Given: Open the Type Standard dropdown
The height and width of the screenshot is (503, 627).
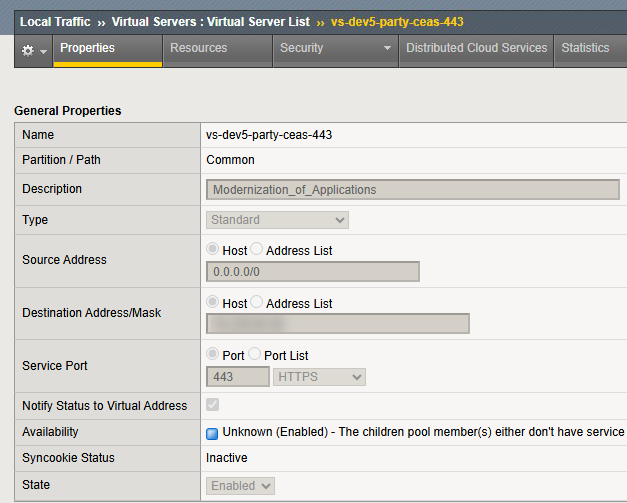Looking at the screenshot, I should (x=277, y=220).
